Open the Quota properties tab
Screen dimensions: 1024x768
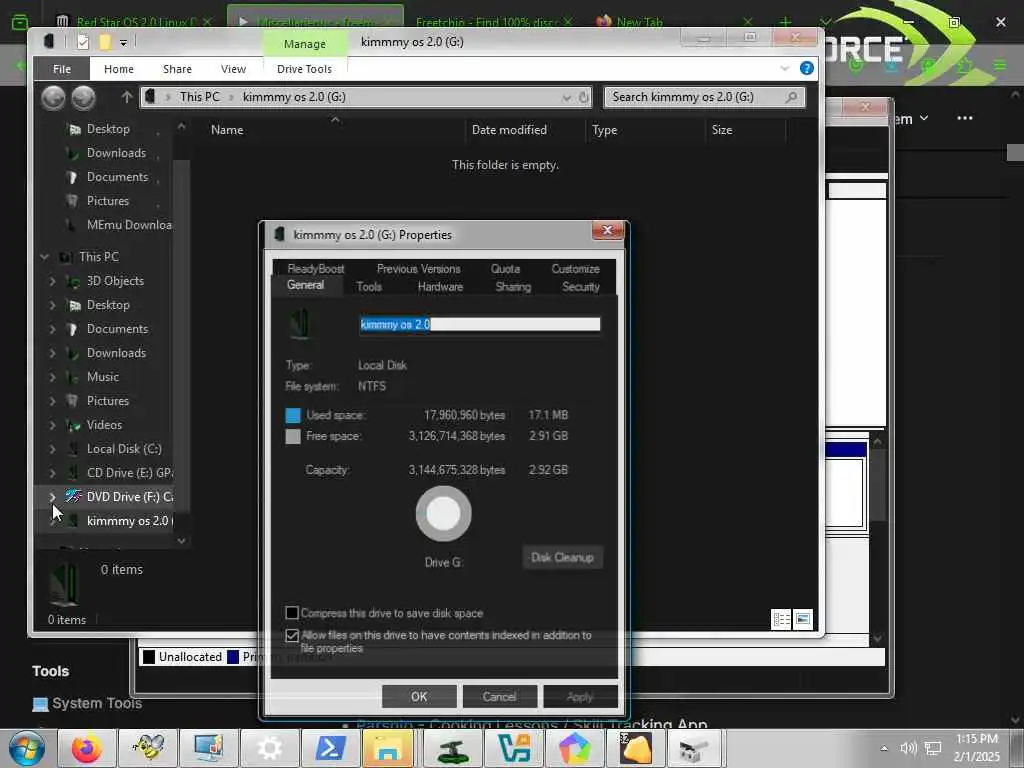click(x=505, y=268)
